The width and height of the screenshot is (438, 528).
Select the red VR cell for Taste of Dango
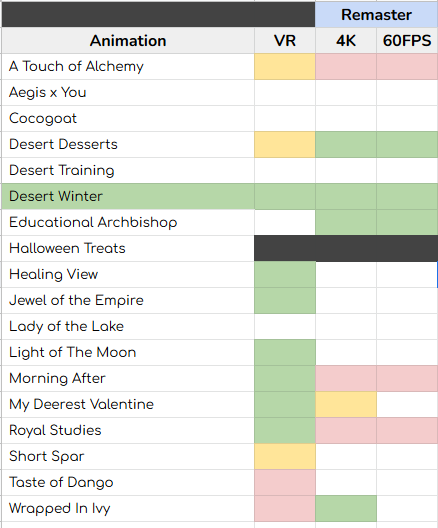tap(285, 482)
